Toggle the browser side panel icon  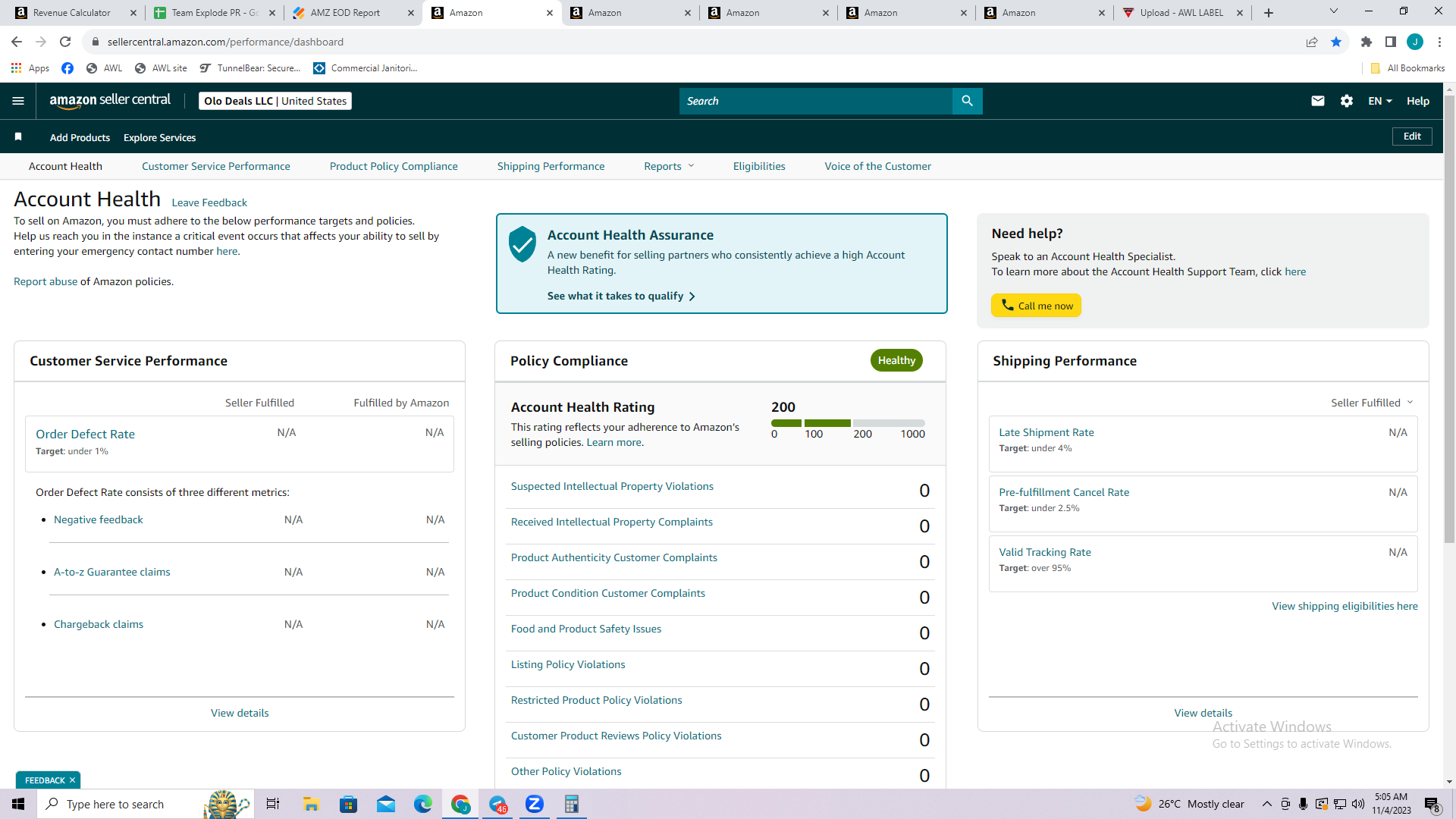tap(1391, 42)
